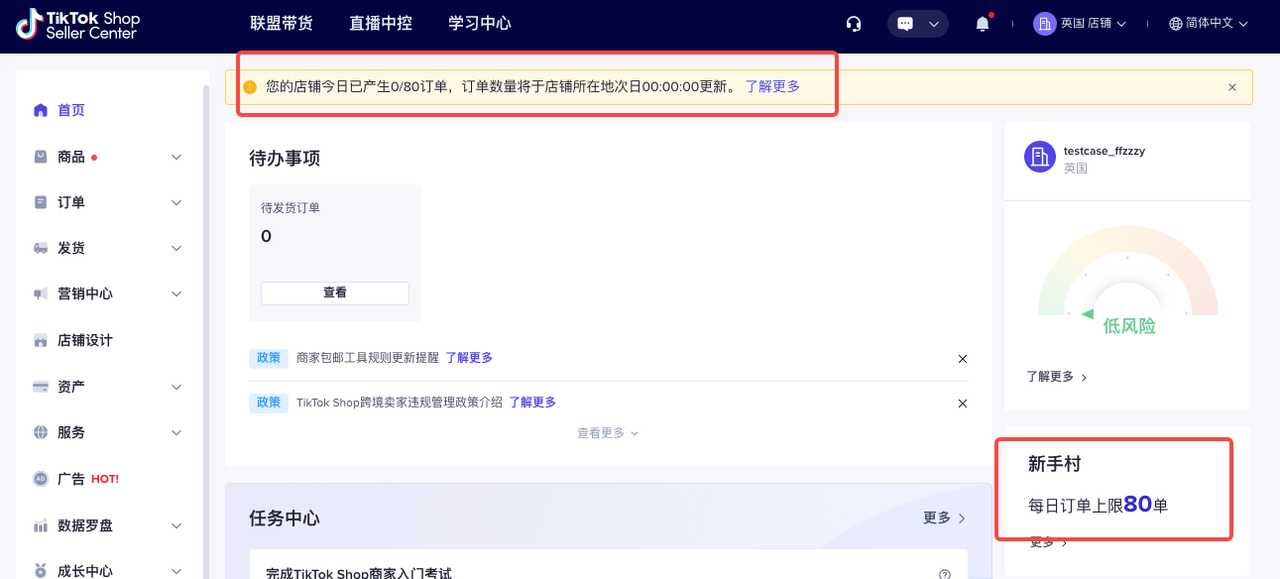
Task: Expand the 资产 sidebar chevron
Action: (x=177, y=386)
